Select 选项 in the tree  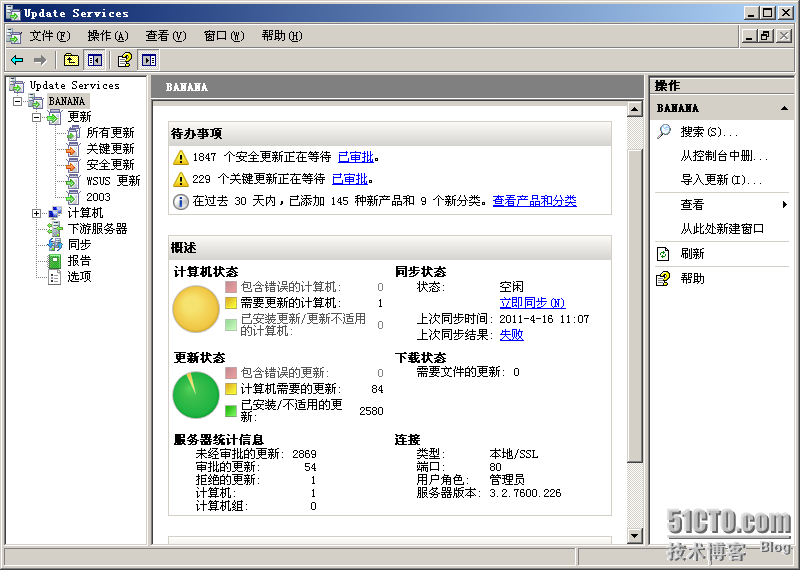coord(79,277)
